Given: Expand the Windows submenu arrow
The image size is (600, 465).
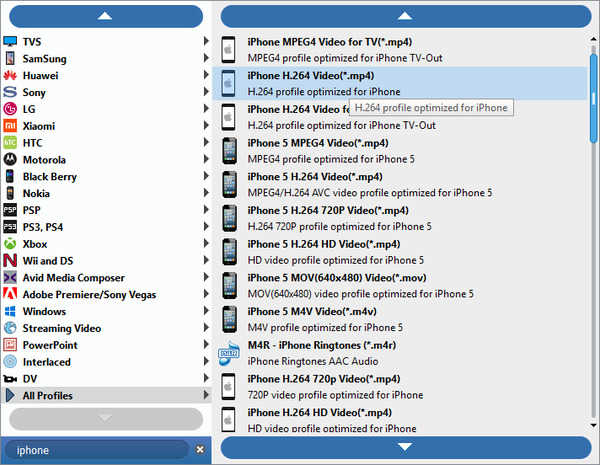Looking at the screenshot, I should (x=206, y=310).
